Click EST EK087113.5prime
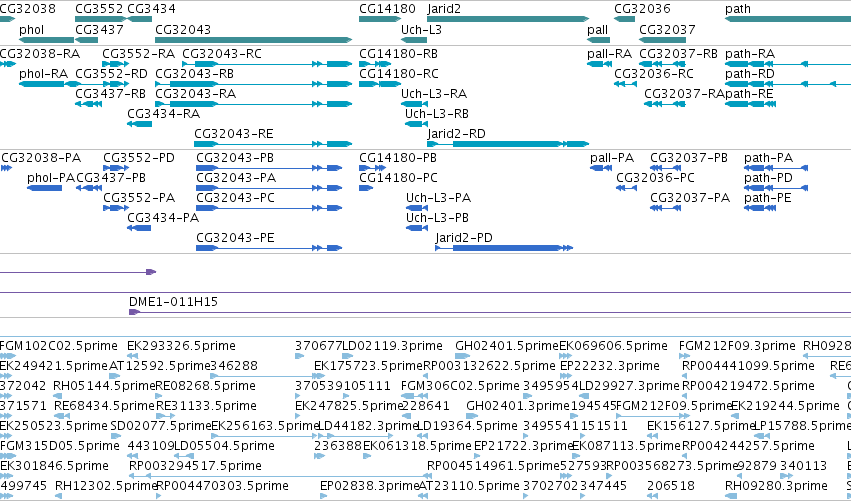This screenshot has height=501, width=851. pos(626,446)
